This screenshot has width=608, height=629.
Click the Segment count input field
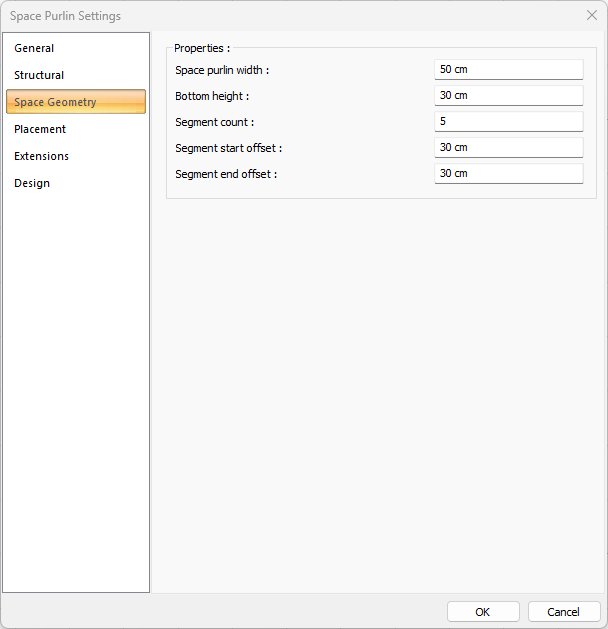click(508, 121)
